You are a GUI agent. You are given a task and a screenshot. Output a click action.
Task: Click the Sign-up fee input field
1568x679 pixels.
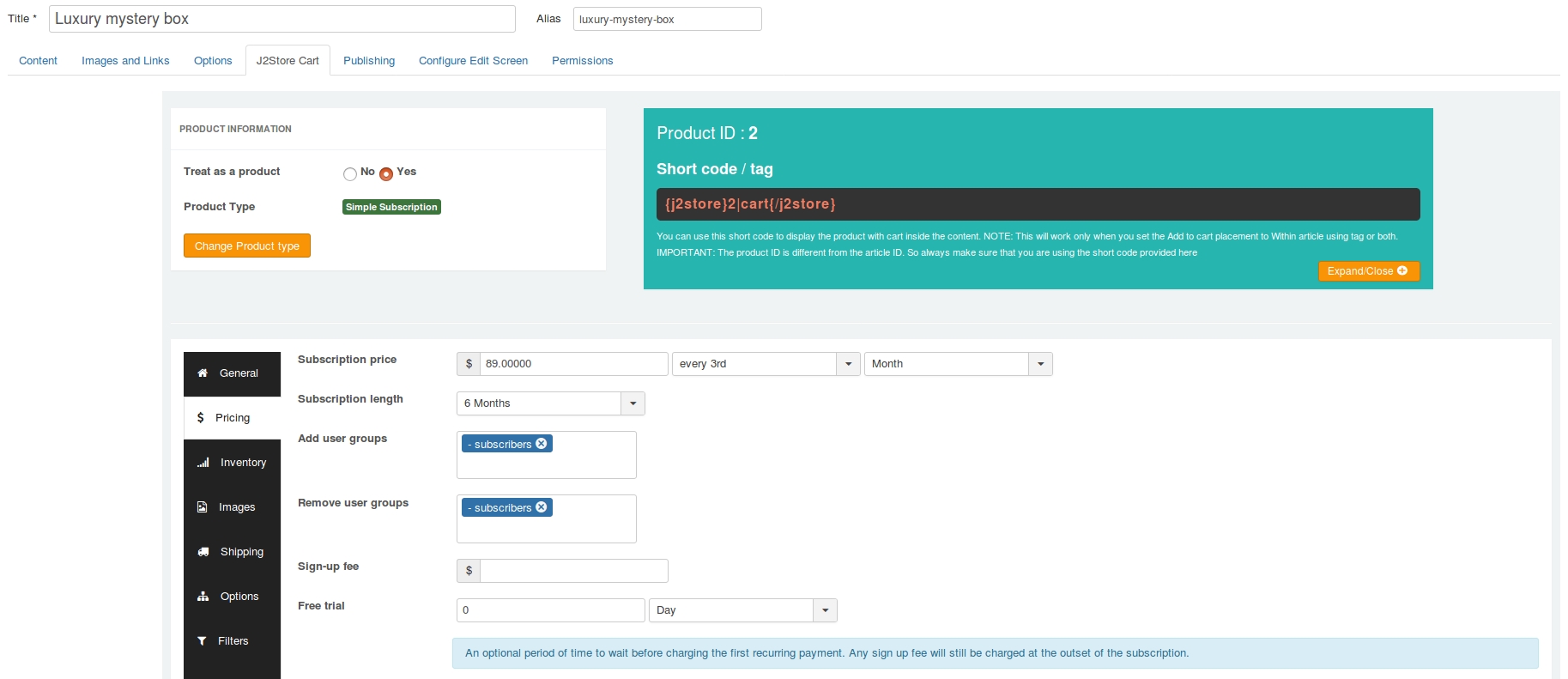point(574,571)
